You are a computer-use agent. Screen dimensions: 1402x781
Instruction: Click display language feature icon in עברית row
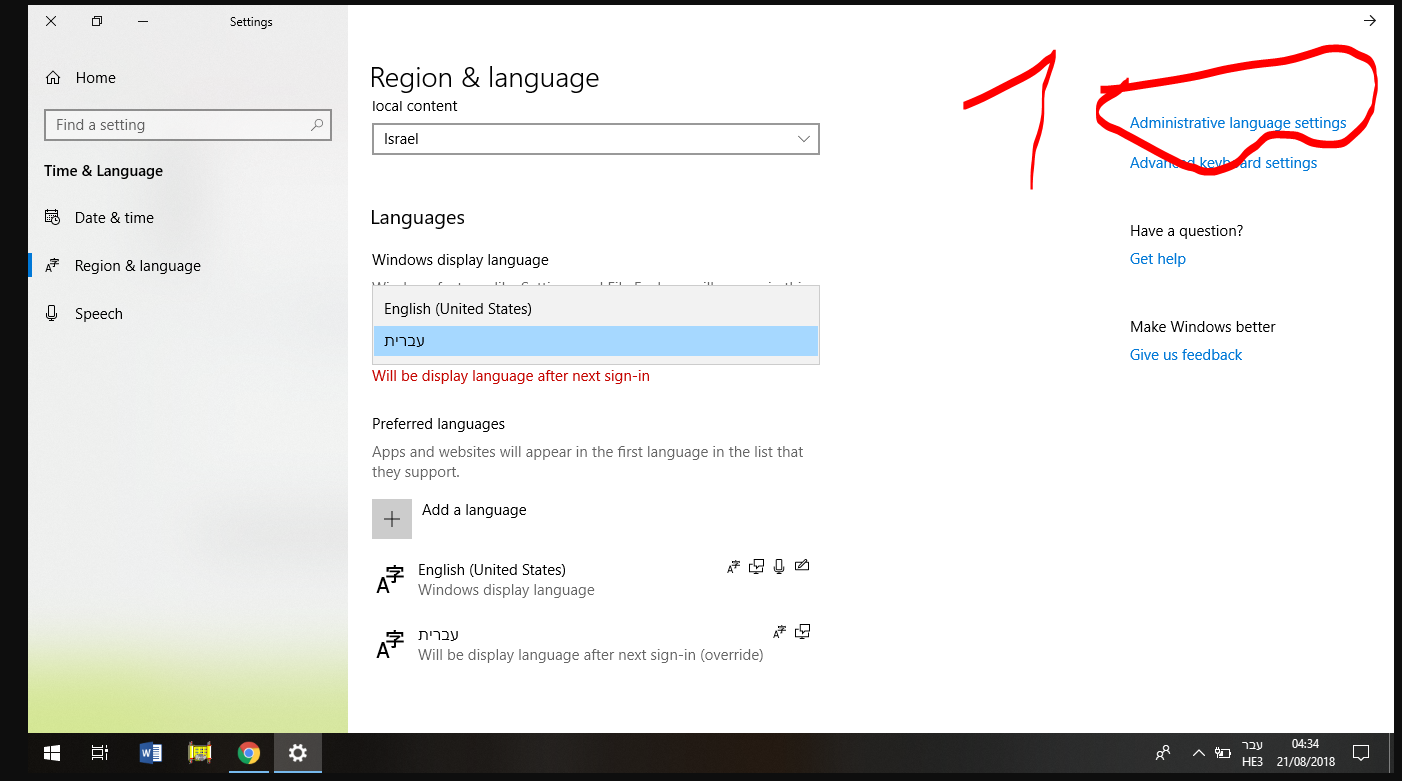click(x=780, y=632)
